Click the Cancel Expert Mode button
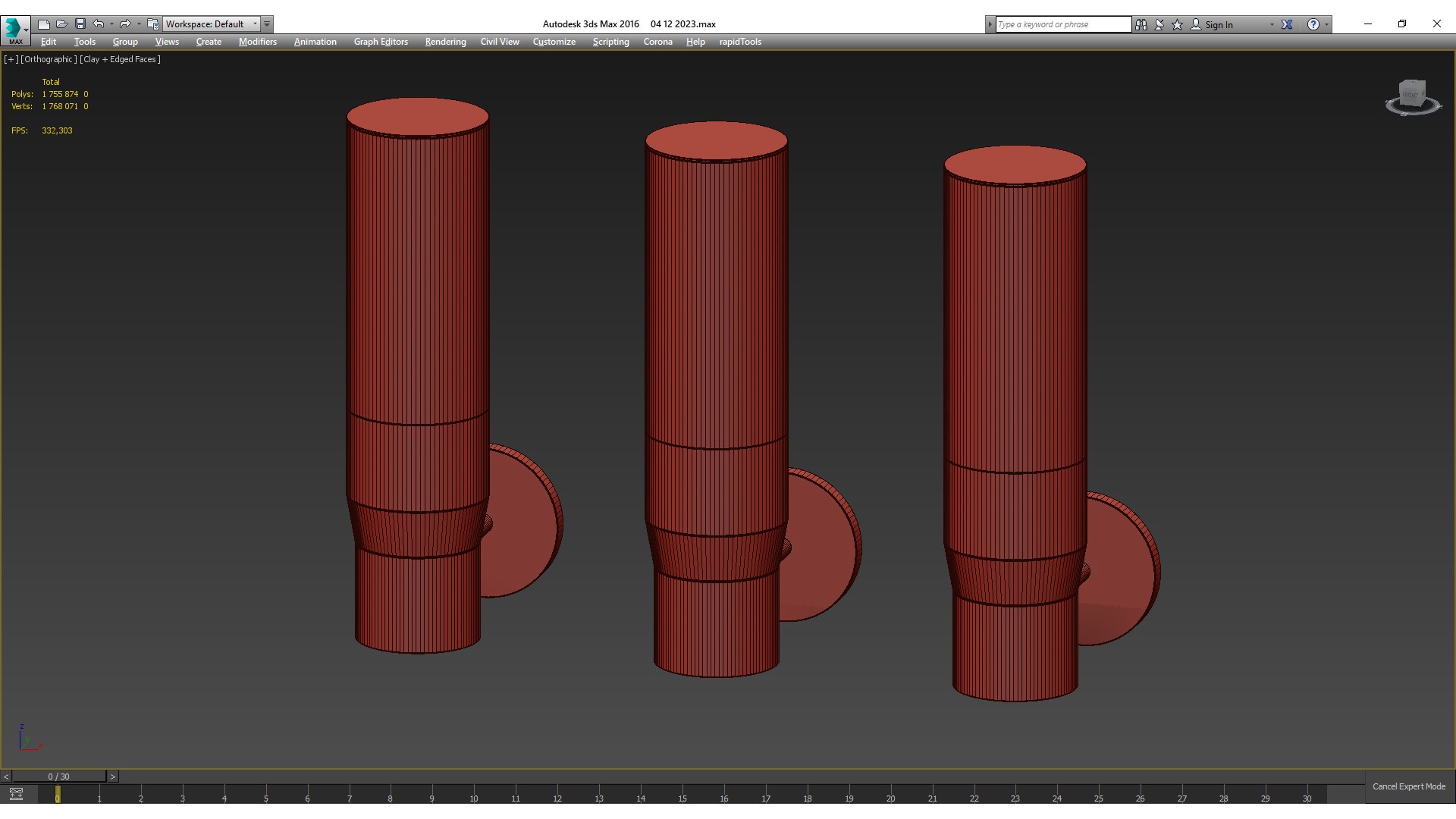The image size is (1456, 819). (x=1409, y=786)
